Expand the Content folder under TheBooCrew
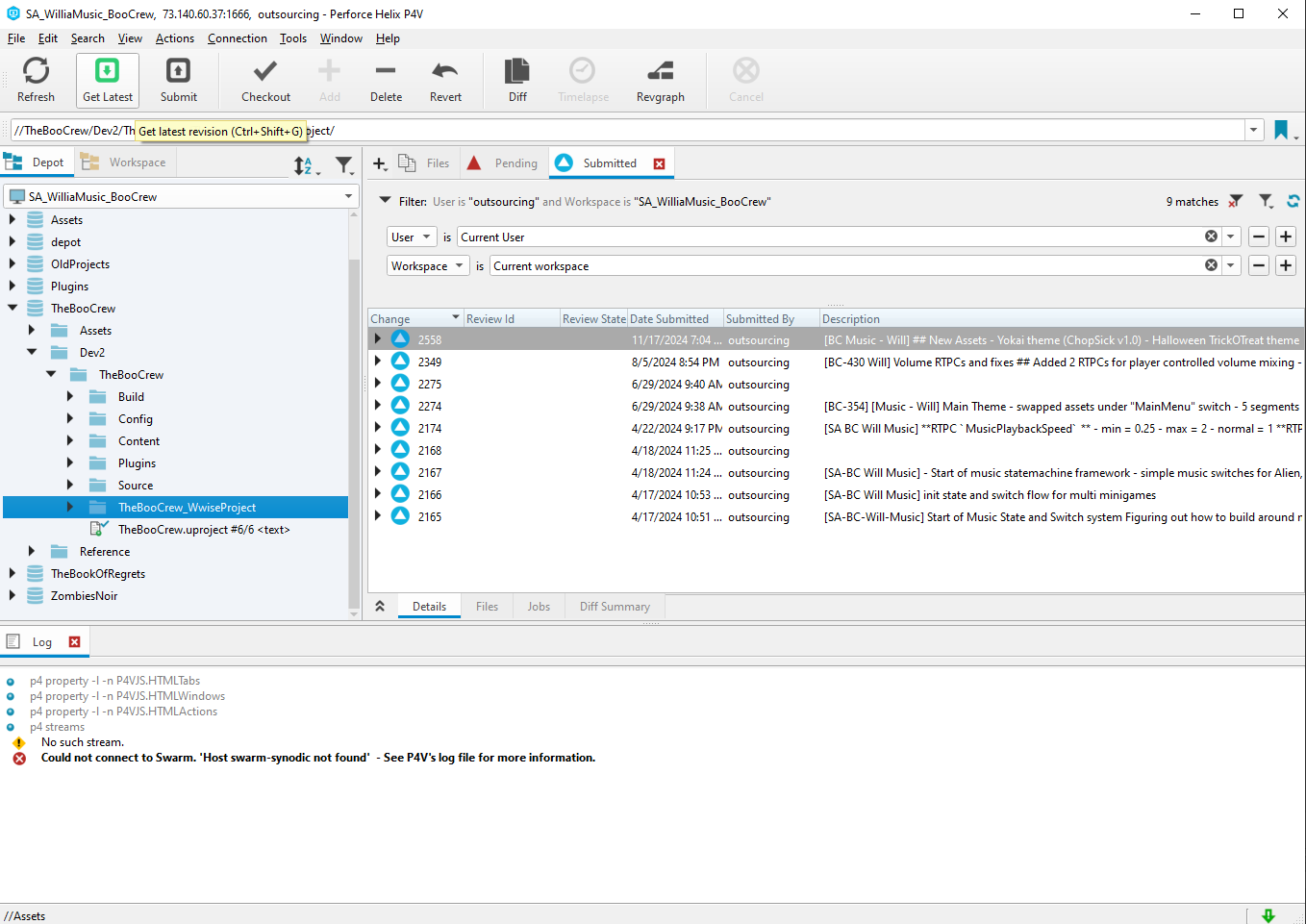This screenshot has width=1306, height=924. [x=69, y=440]
